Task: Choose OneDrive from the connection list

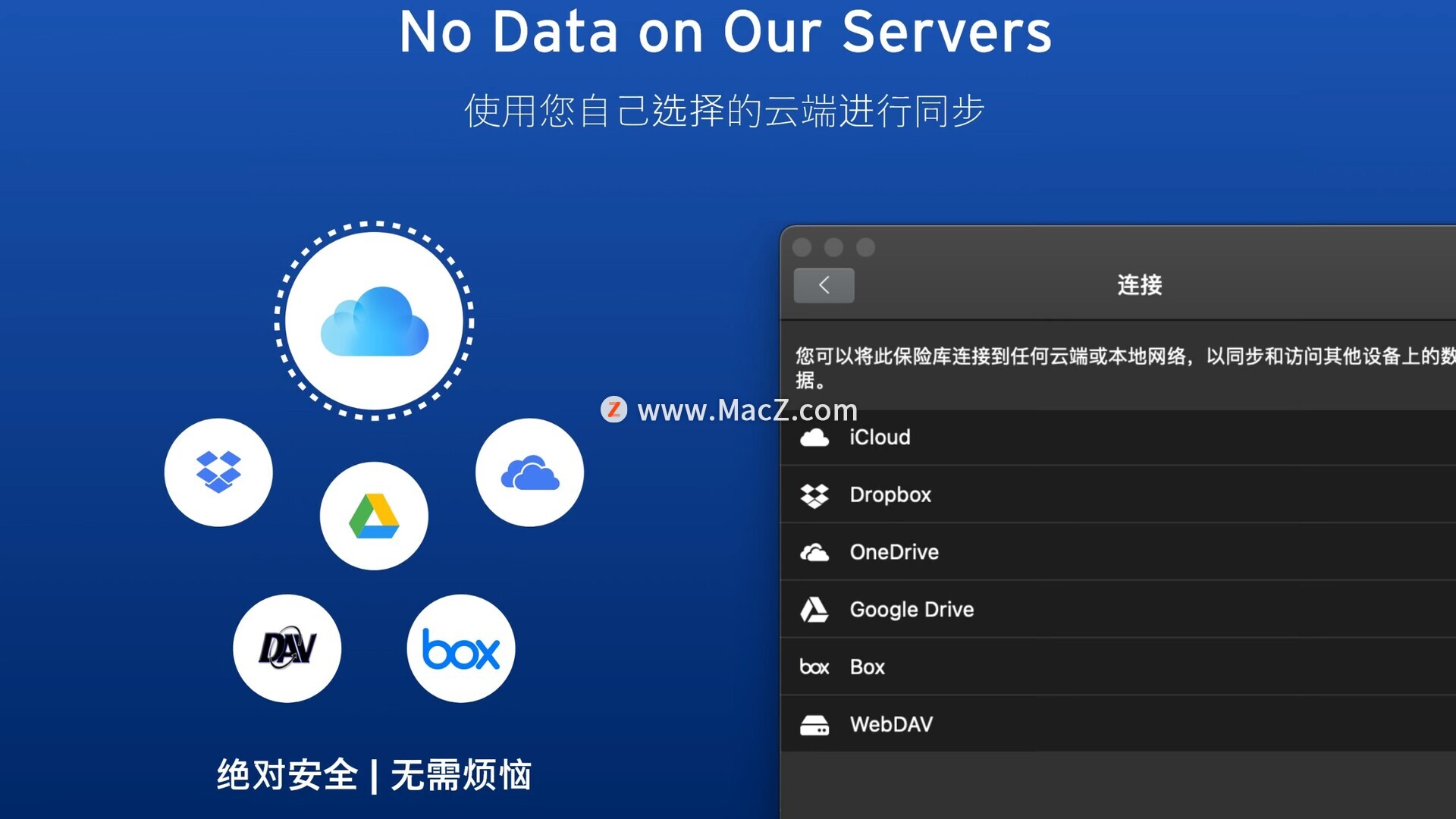Action: point(1119,552)
